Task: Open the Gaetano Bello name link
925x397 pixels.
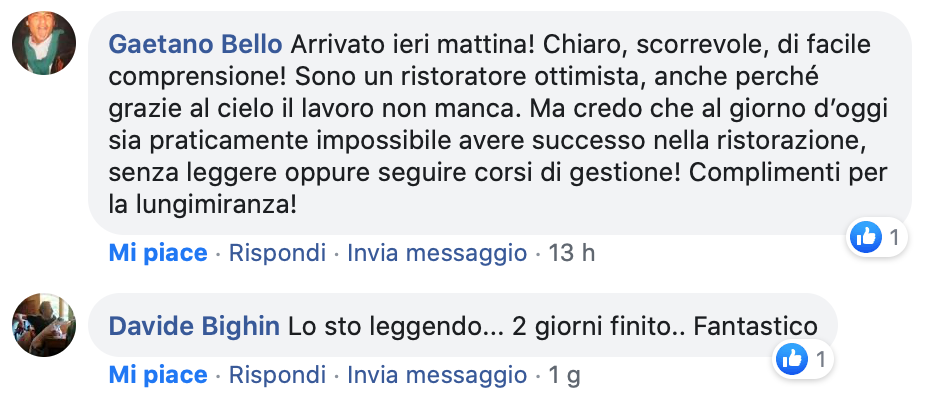Action: (195, 44)
